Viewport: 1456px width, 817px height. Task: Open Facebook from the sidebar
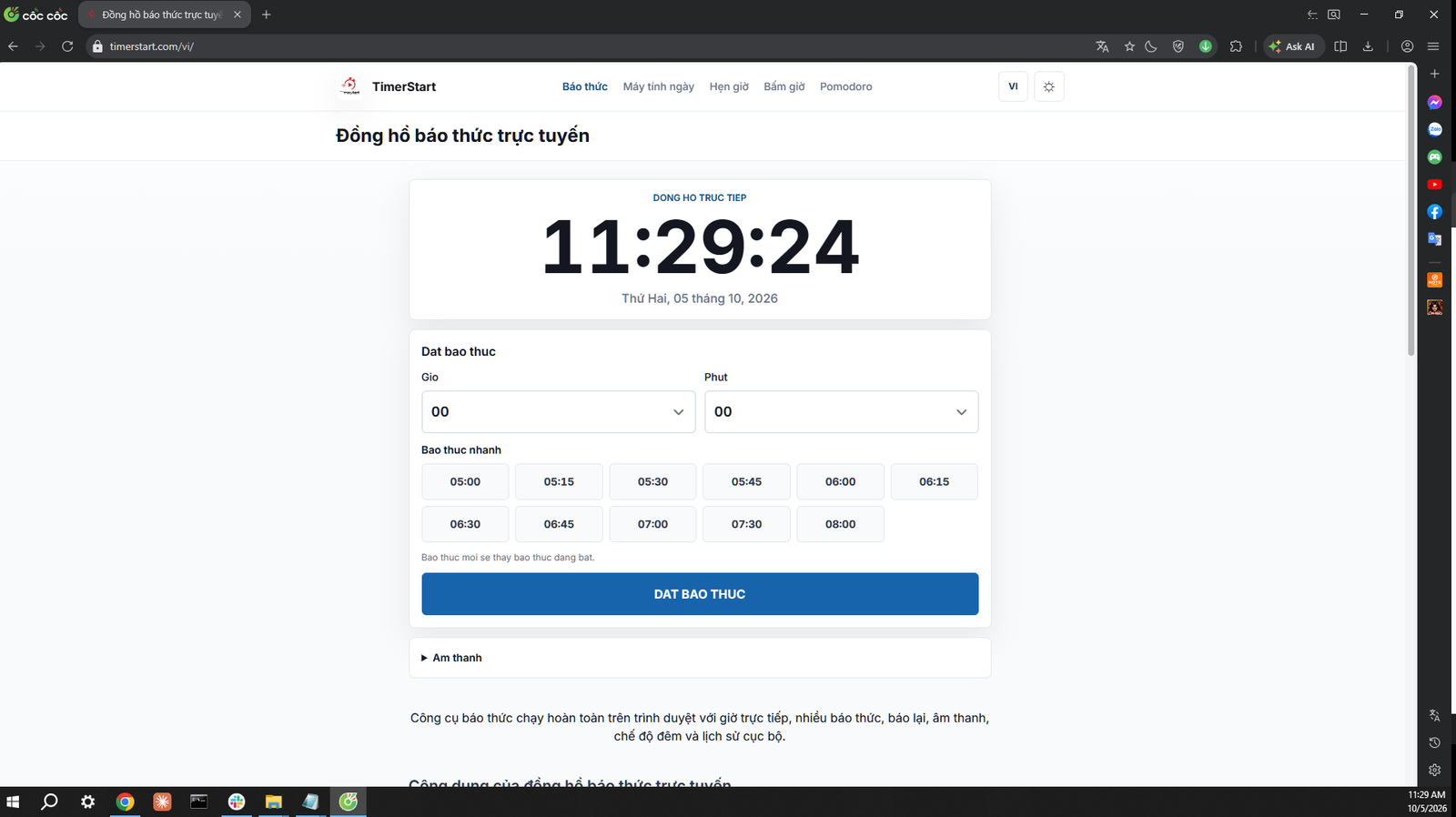[x=1434, y=212]
